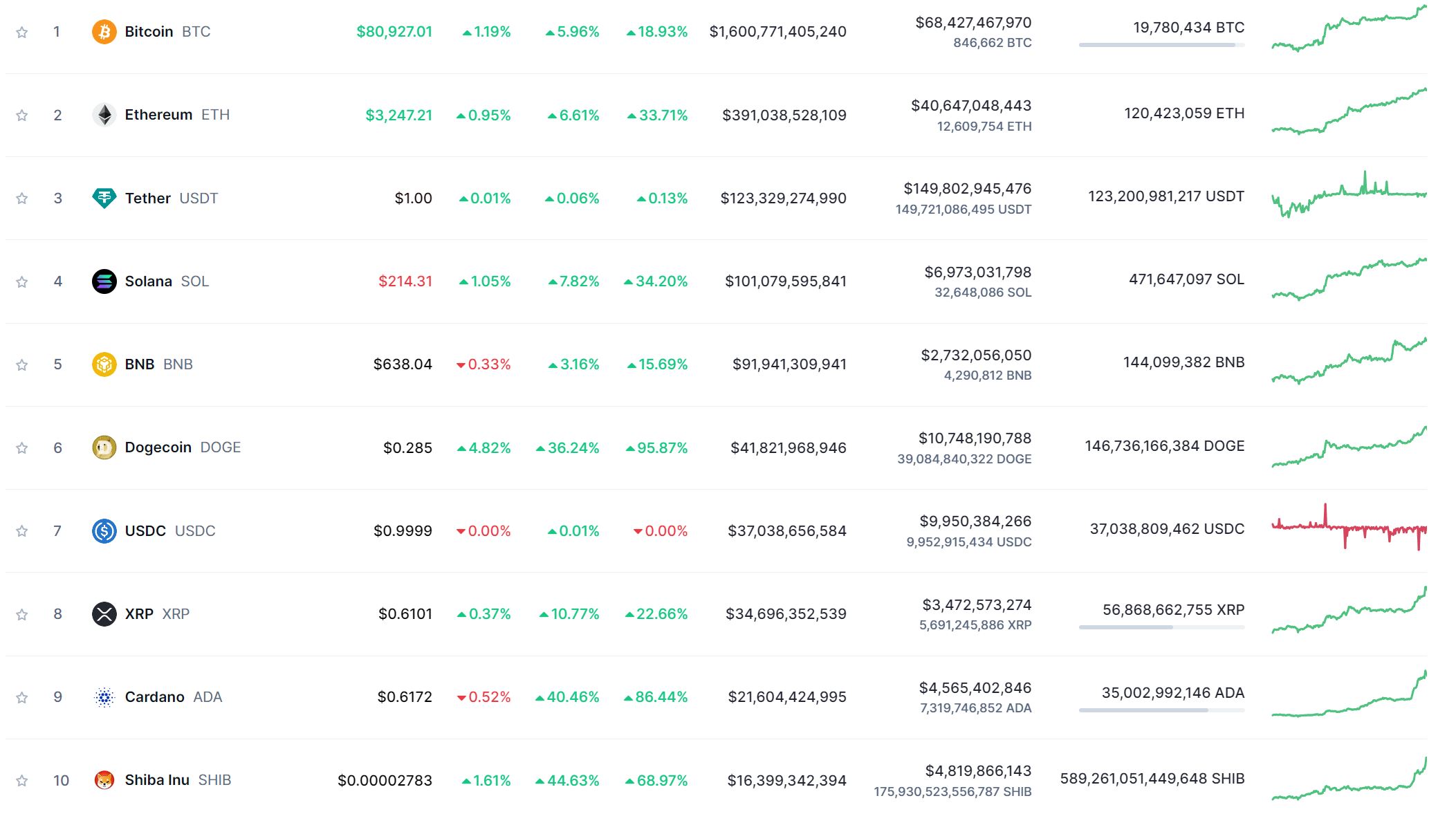Click XRP circulating supply progress bar

1161,627
